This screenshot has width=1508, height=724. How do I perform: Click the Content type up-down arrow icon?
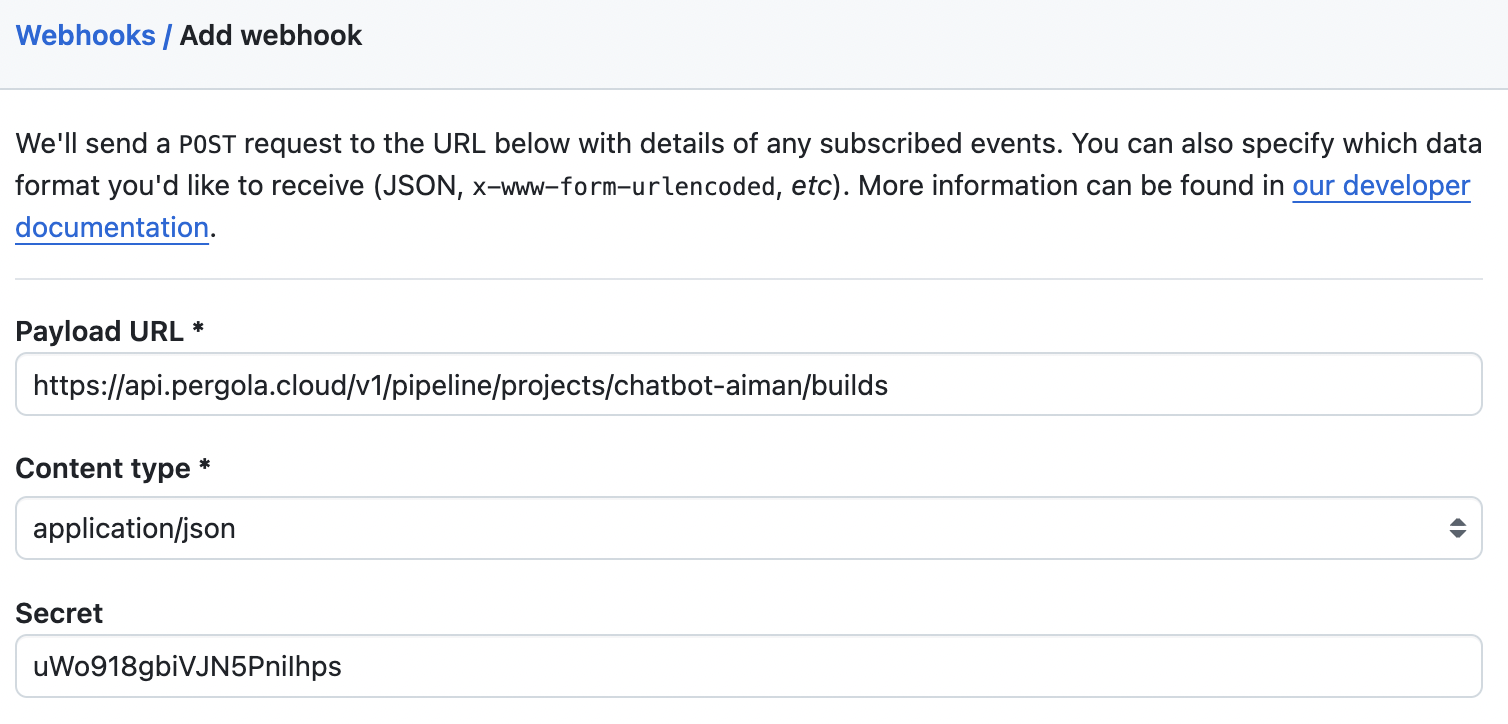click(1458, 528)
